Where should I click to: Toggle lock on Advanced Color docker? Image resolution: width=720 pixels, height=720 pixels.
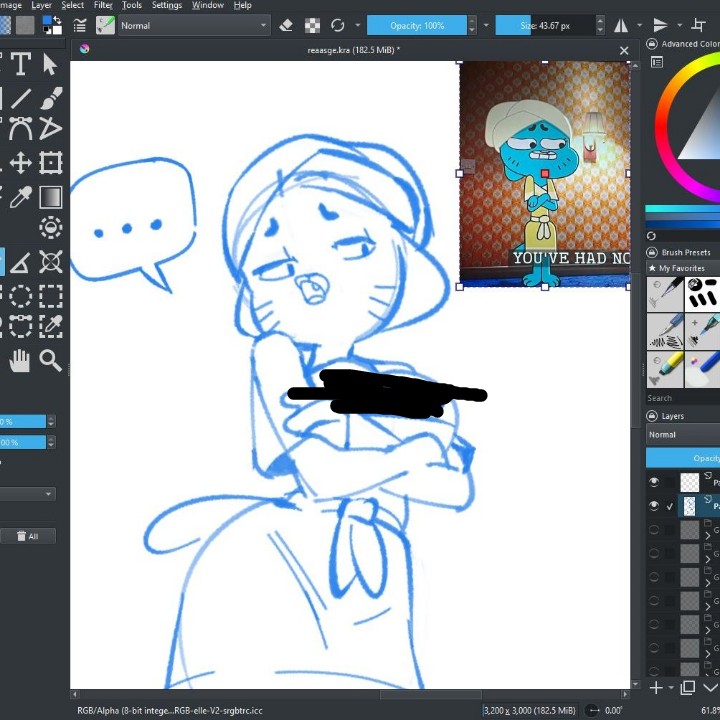click(x=652, y=44)
